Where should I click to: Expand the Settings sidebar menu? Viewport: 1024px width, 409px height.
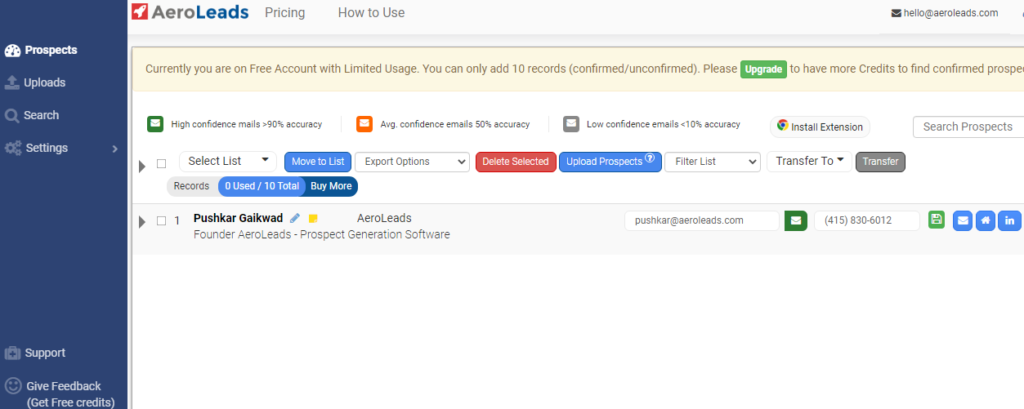62,148
